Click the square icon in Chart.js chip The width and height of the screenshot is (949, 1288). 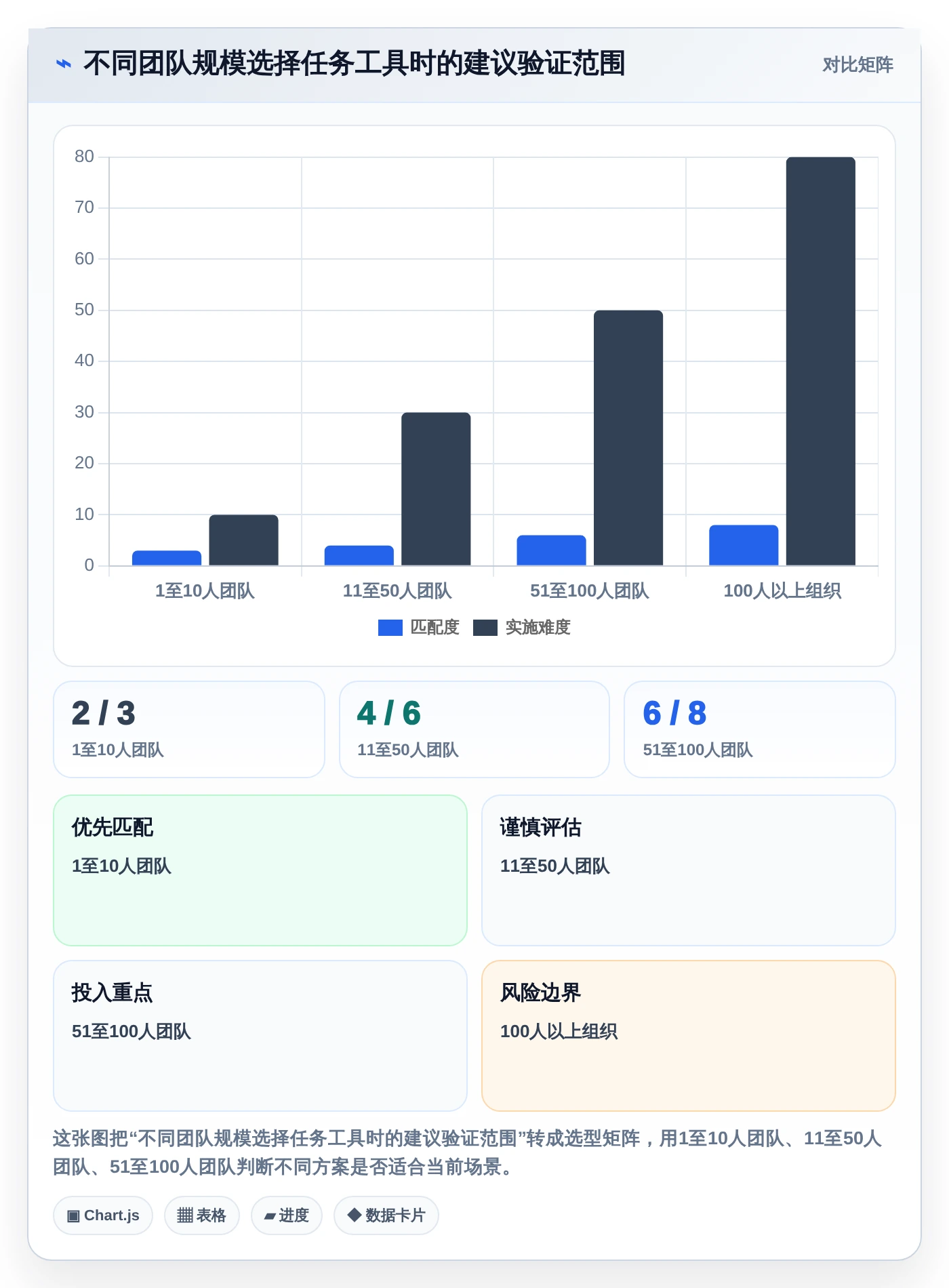[73, 1216]
